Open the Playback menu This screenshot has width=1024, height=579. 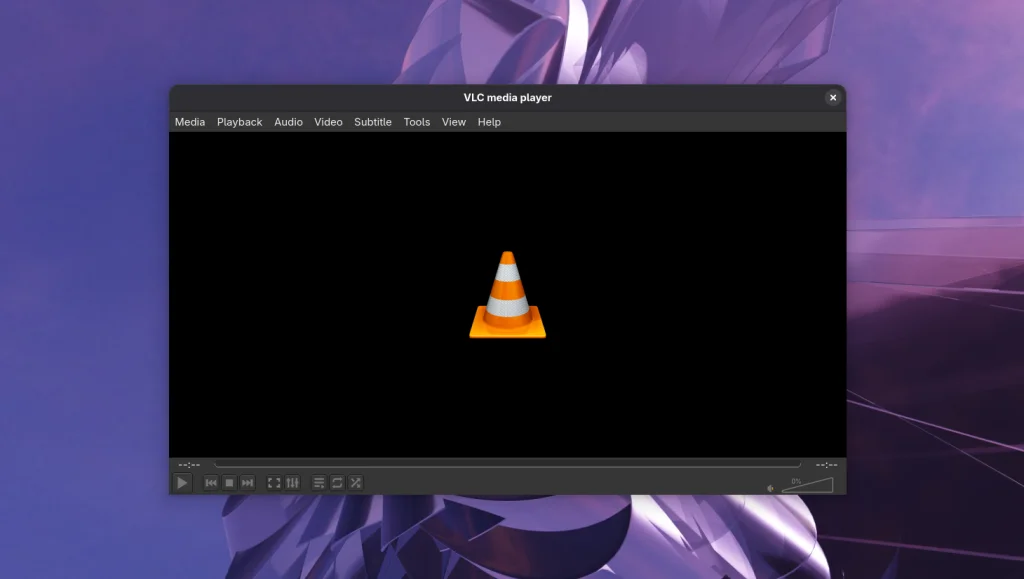[239, 121]
